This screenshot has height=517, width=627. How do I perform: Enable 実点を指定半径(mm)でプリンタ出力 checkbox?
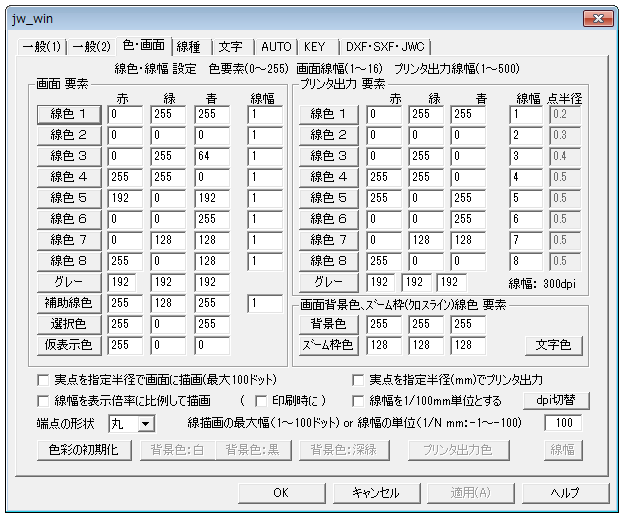coord(357,380)
